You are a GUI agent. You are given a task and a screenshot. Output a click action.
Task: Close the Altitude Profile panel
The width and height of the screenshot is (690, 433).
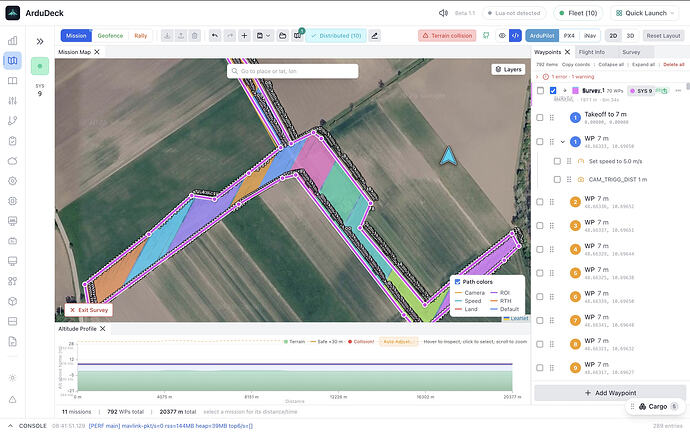point(103,329)
